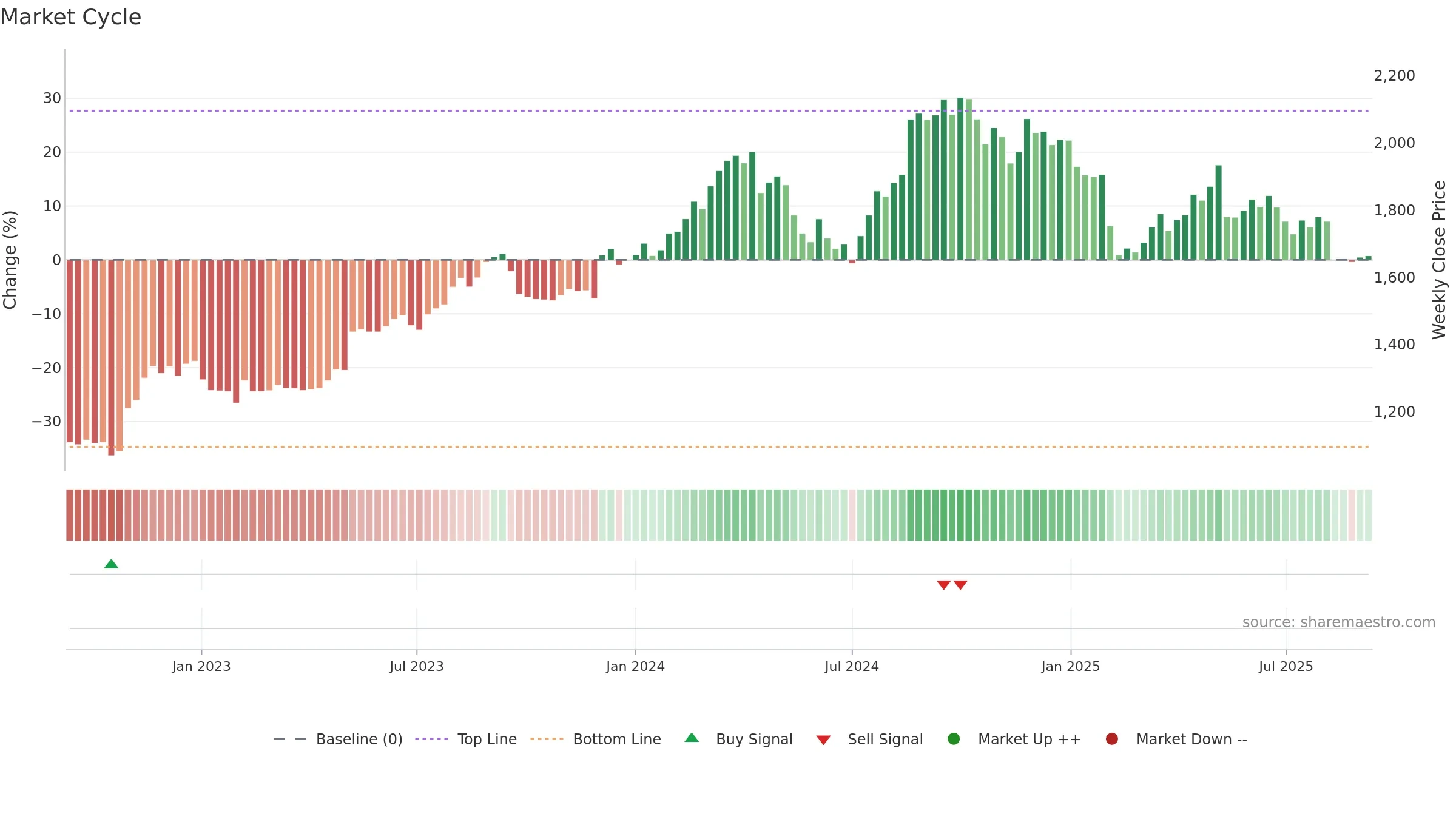Toggle the Baseline (0) legend entry
The width and height of the screenshot is (1456, 819).
[338, 739]
